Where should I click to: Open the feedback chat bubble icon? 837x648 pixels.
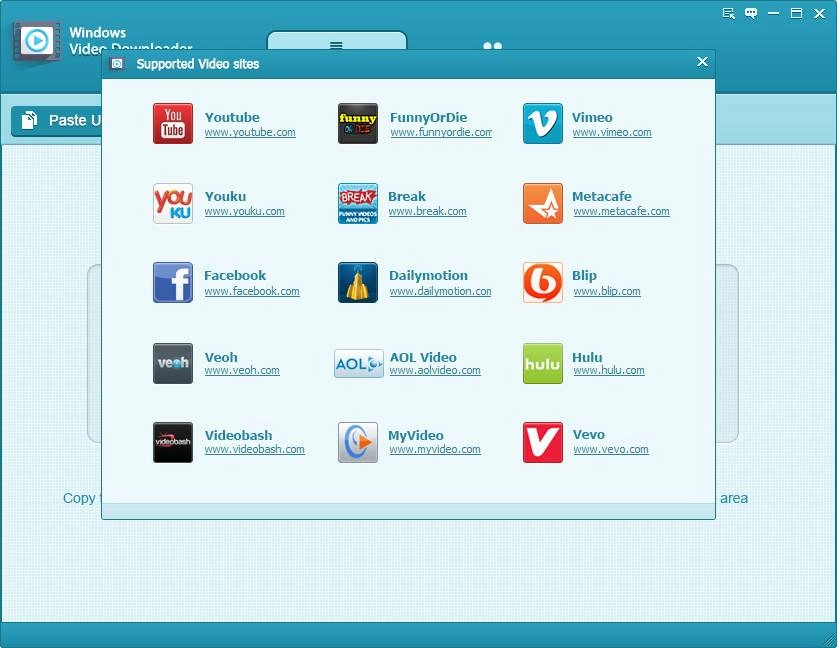coord(751,13)
